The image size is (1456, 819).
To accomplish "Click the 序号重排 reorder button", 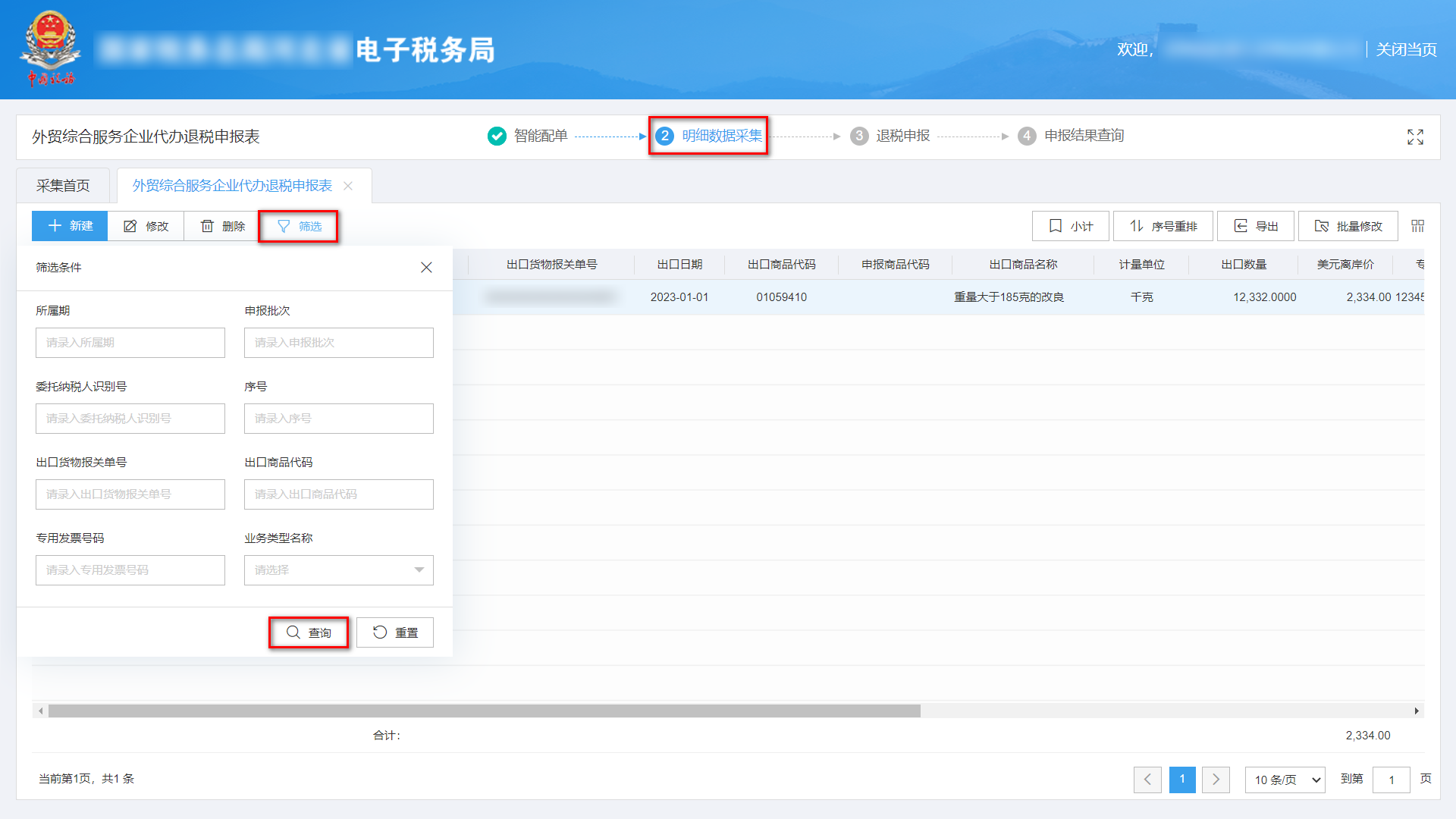I will (x=1163, y=226).
